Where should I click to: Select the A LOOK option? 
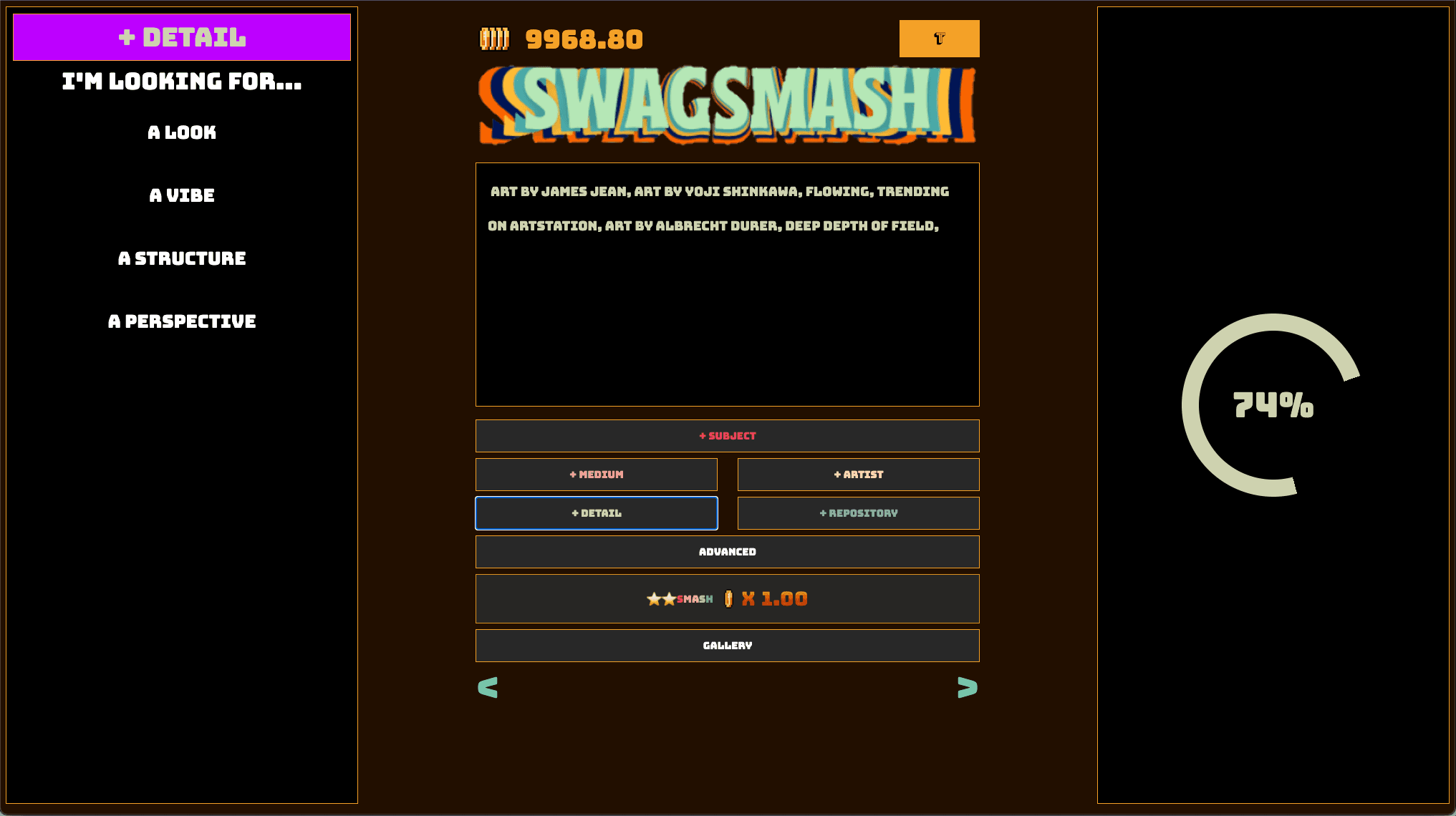click(x=182, y=132)
